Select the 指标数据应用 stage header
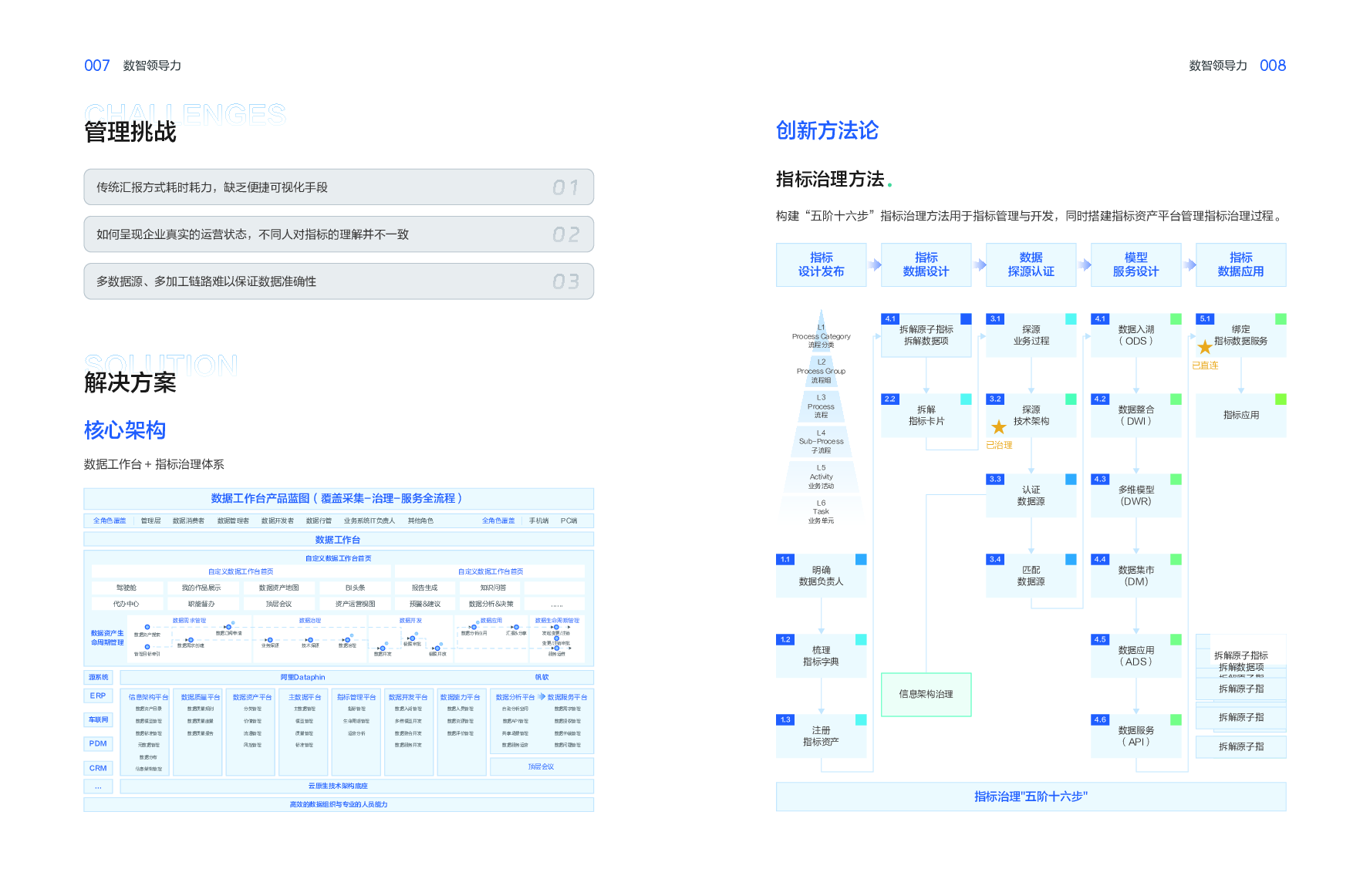Viewport: 1370px width, 896px height. pyautogui.click(x=1241, y=264)
